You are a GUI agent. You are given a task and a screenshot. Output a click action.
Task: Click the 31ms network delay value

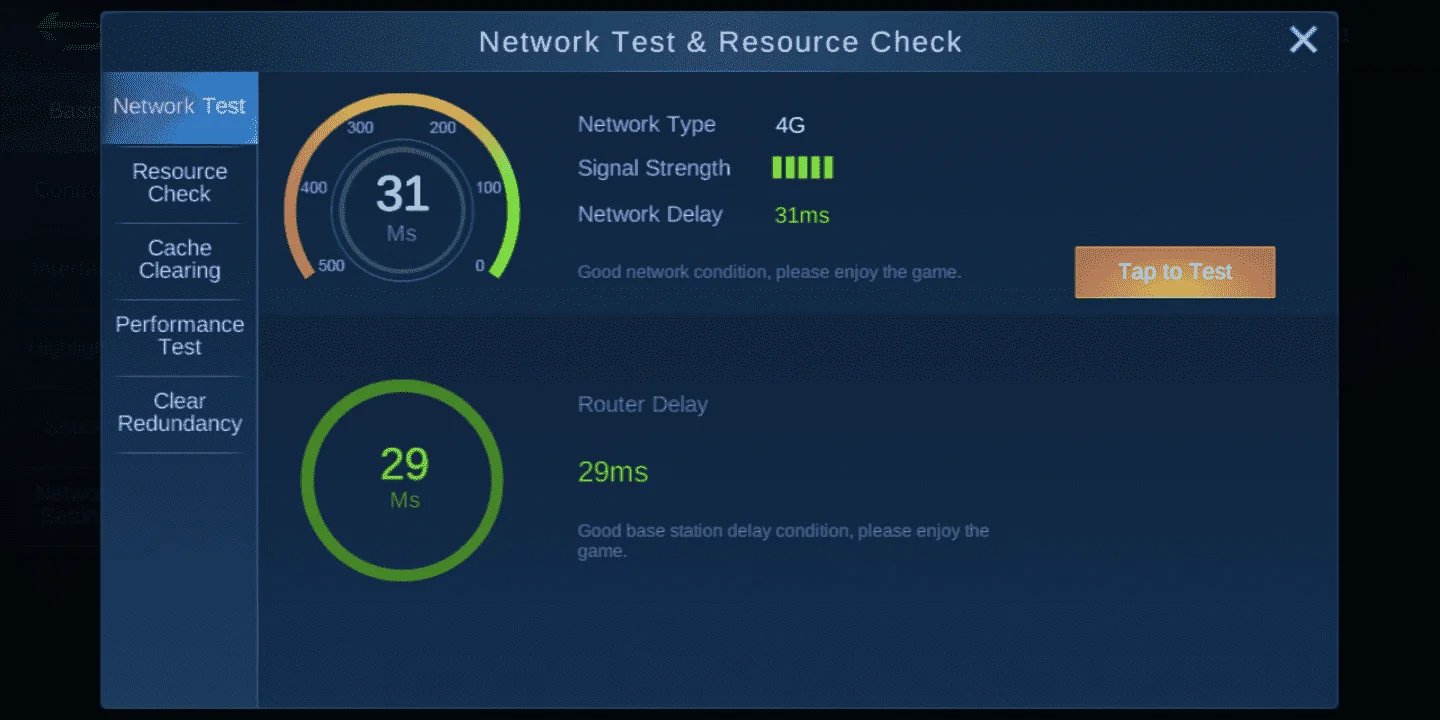(802, 215)
